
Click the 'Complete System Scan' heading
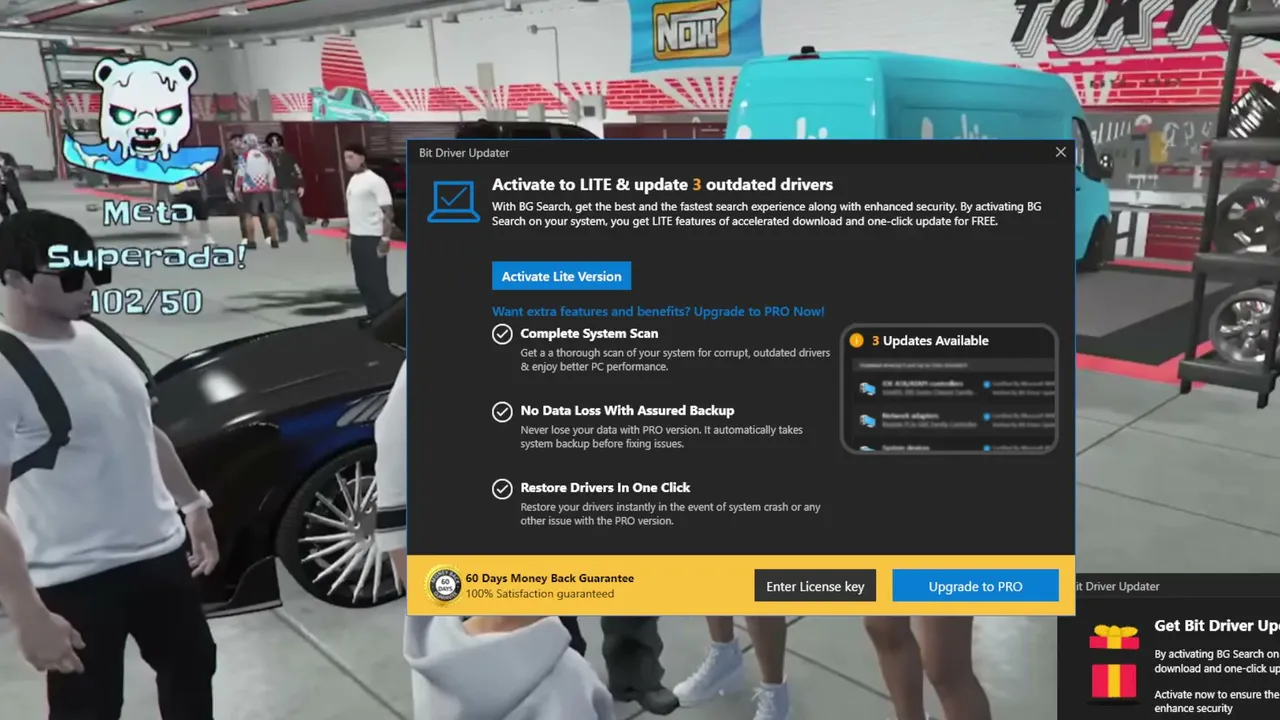(589, 333)
